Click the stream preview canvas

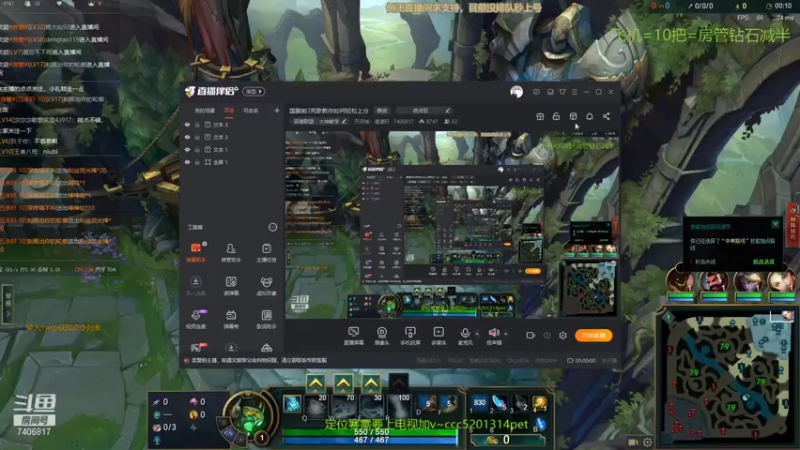click(452, 224)
